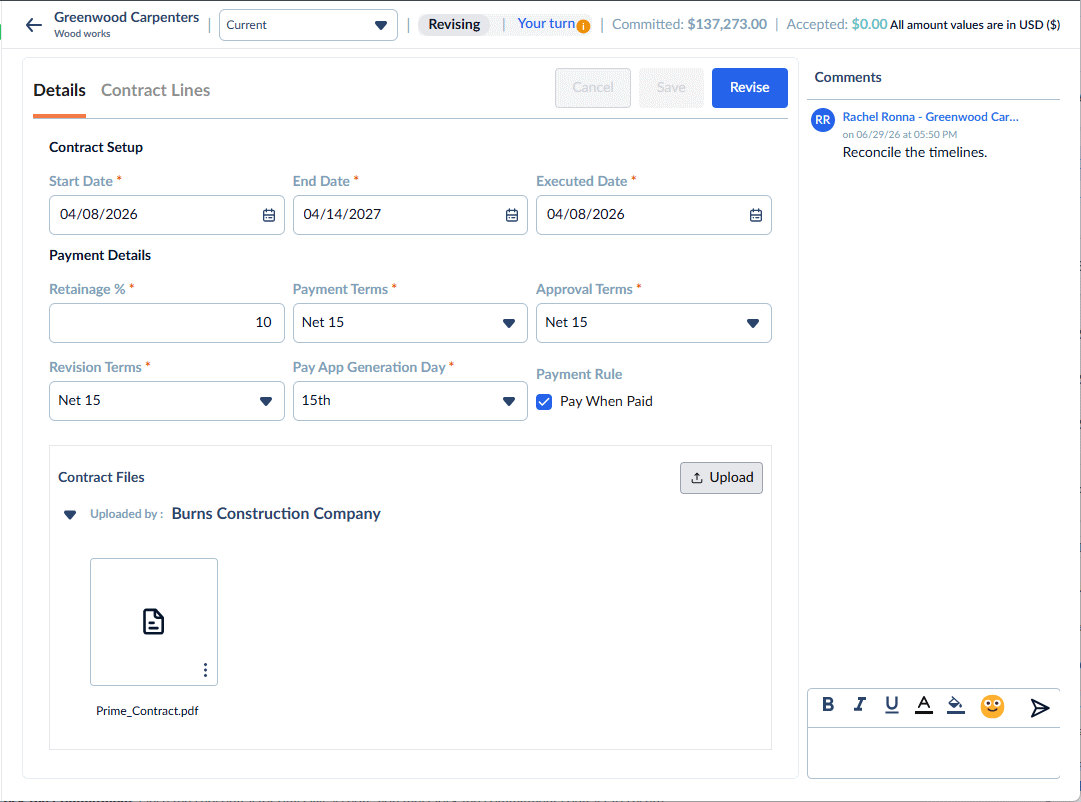Click the Executed Date field value
This screenshot has height=802, width=1081.
[585, 214]
